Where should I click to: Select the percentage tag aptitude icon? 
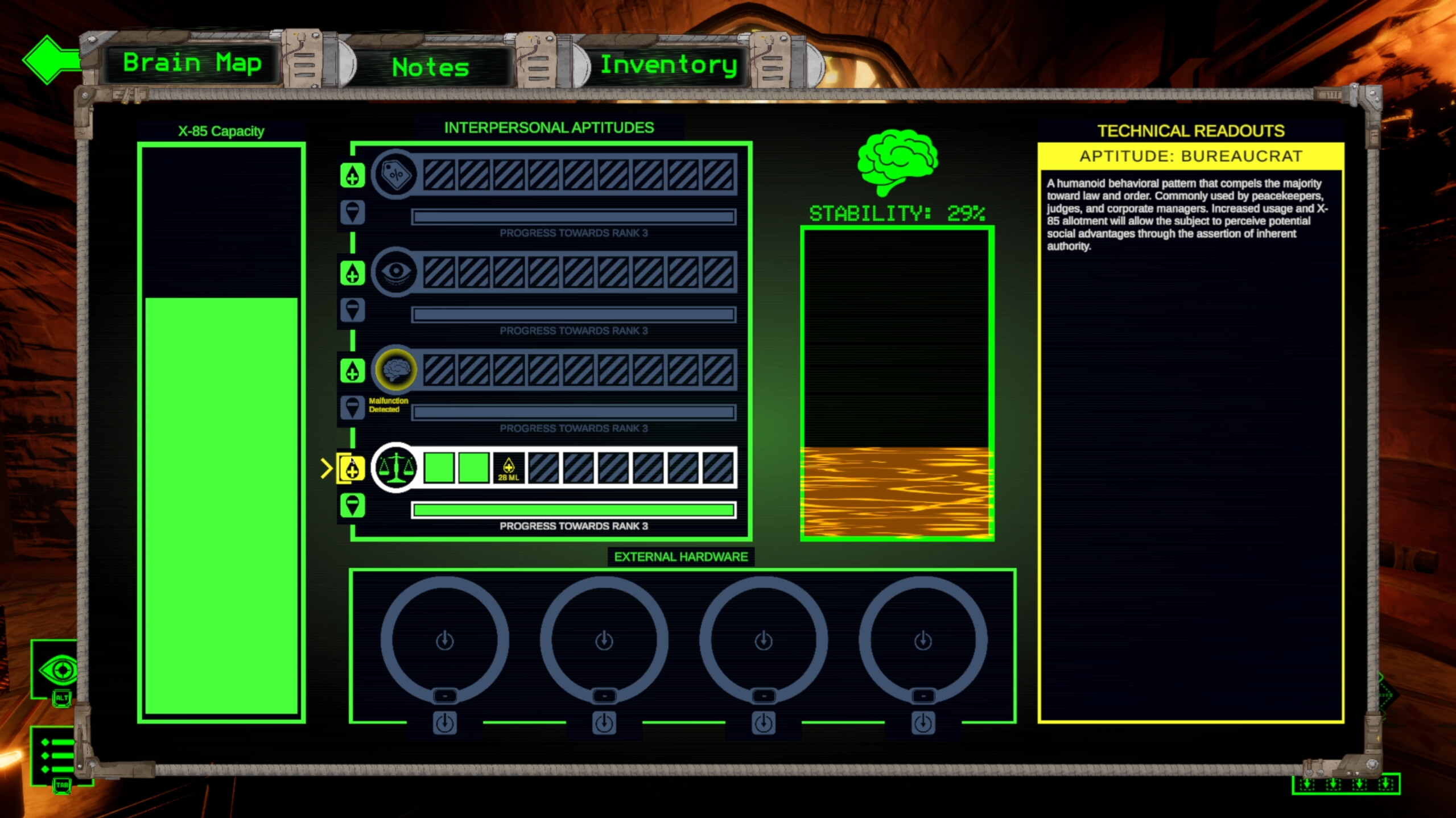tap(397, 175)
